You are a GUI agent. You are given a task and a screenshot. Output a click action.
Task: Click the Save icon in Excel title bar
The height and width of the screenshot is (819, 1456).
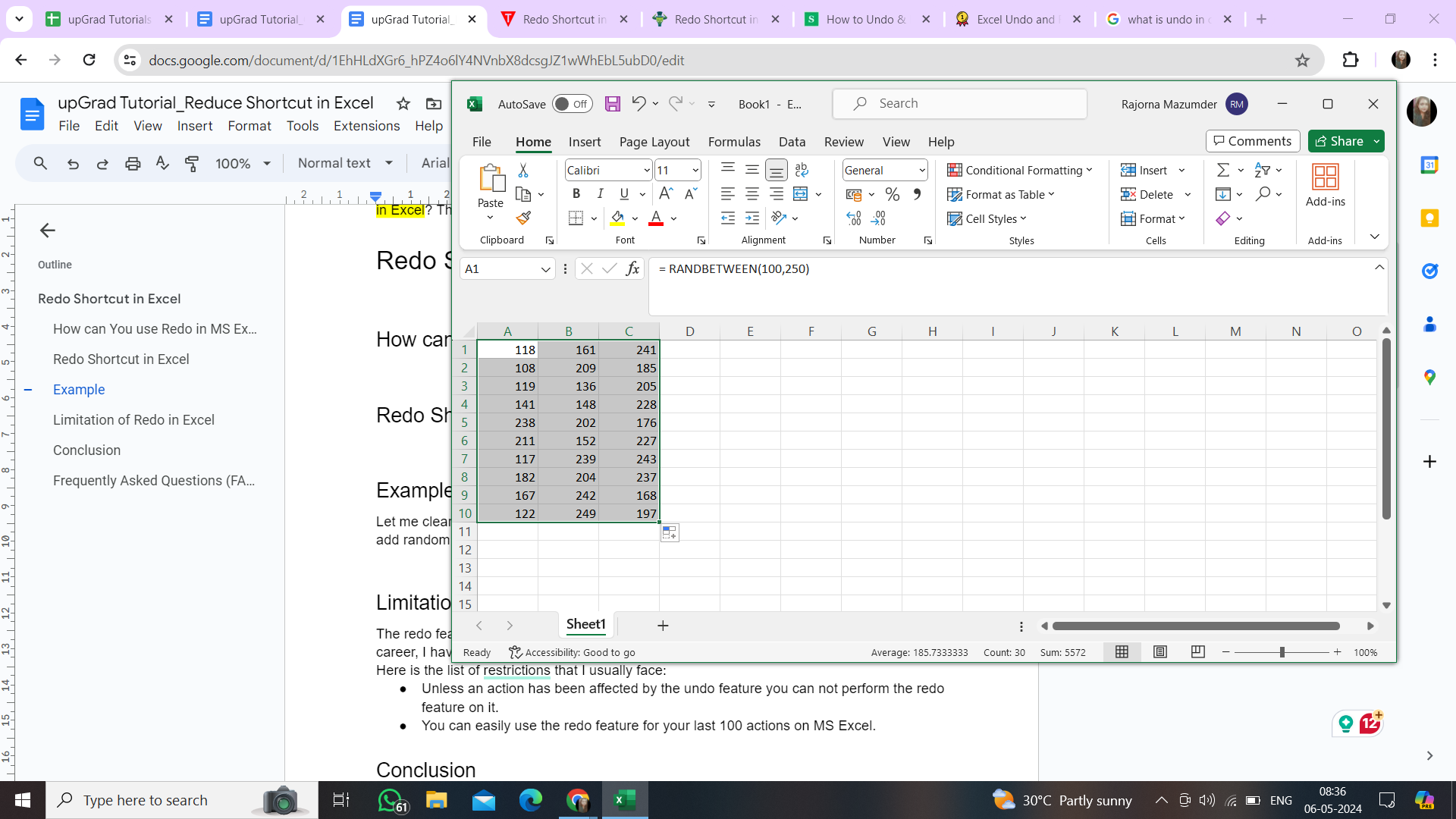[613, 104]
